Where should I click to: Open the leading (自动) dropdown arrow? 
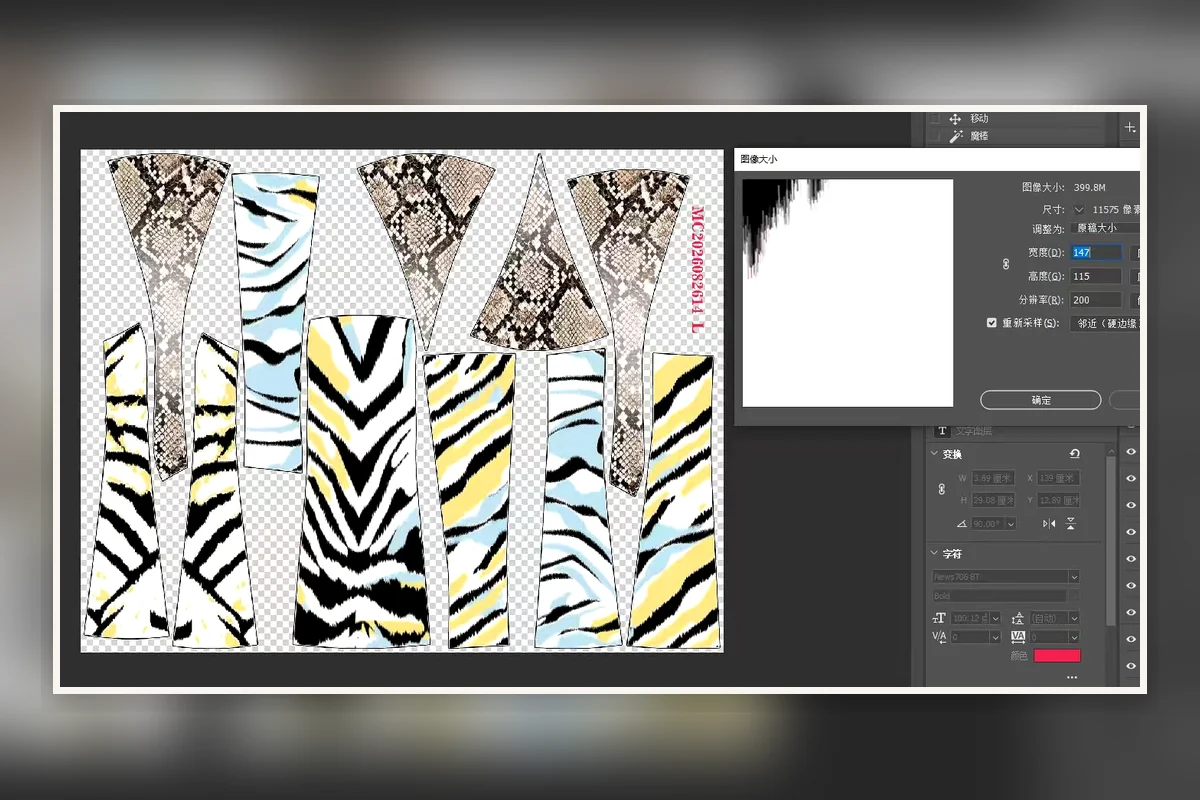point(1074,618)
